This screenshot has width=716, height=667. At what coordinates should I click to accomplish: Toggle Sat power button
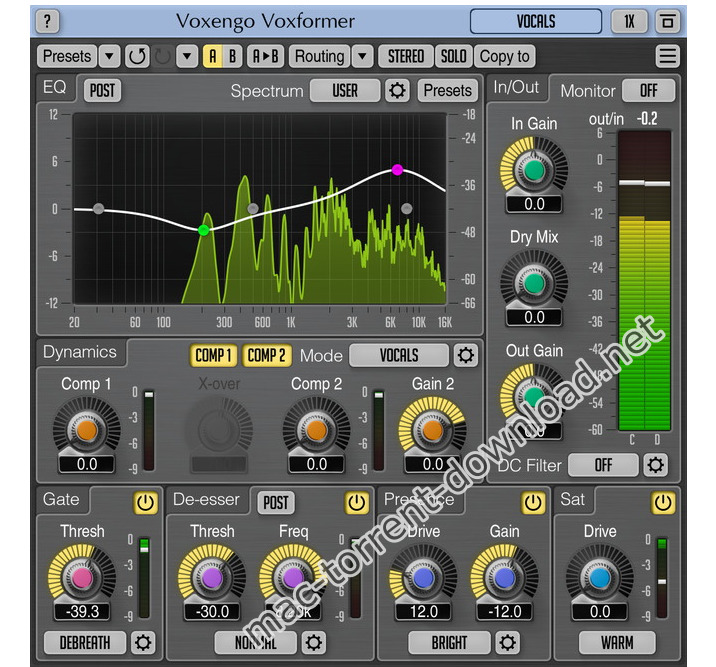pos(663,503)
